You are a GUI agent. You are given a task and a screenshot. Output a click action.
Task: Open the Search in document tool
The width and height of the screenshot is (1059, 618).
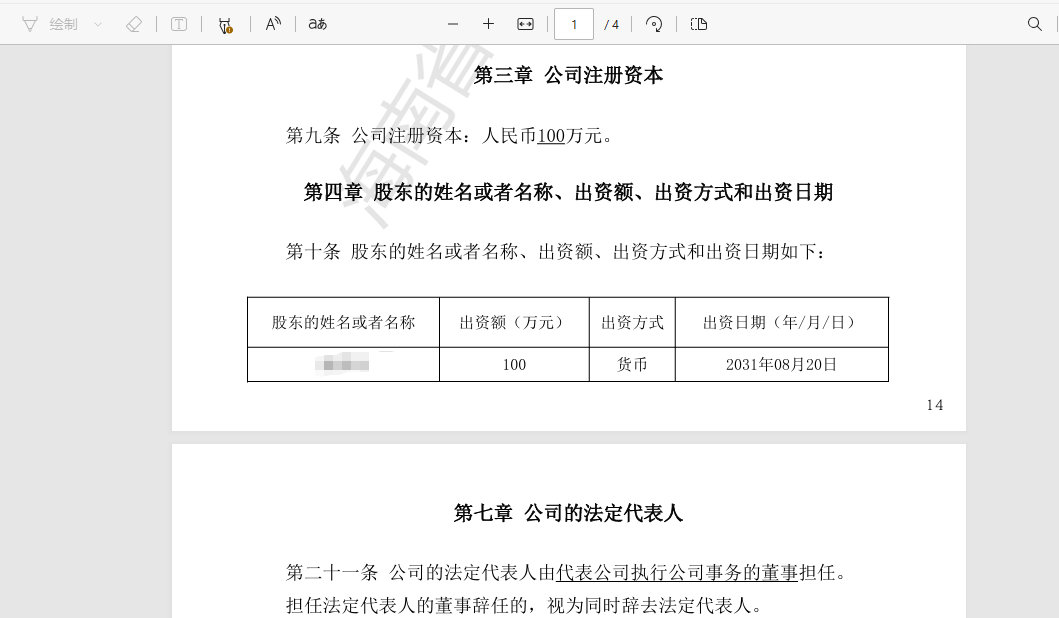(x=1034, y=24)
